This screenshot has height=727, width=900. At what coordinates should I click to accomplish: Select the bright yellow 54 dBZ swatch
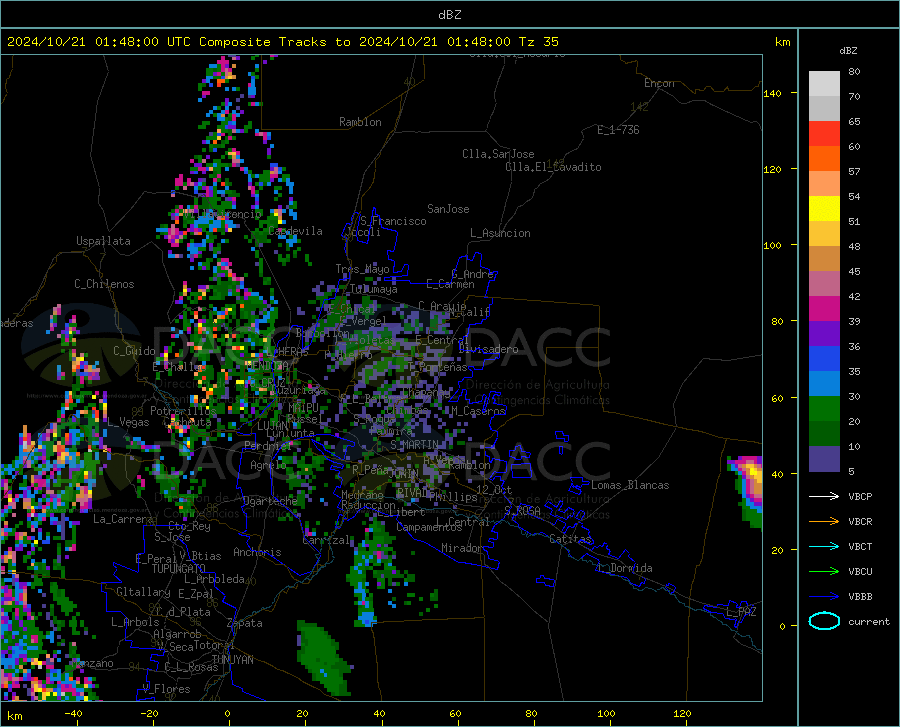pos(824,209)
